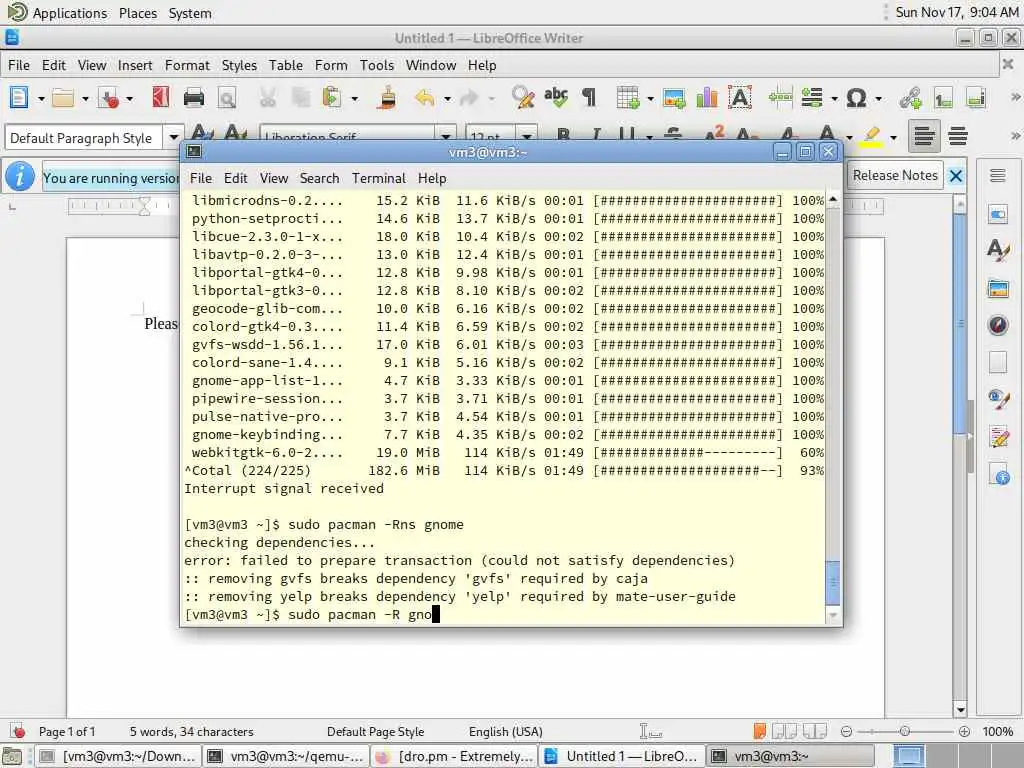1024x768 pixels.
Task: Open the Places panel menu
Action: (x=138, y=13)
